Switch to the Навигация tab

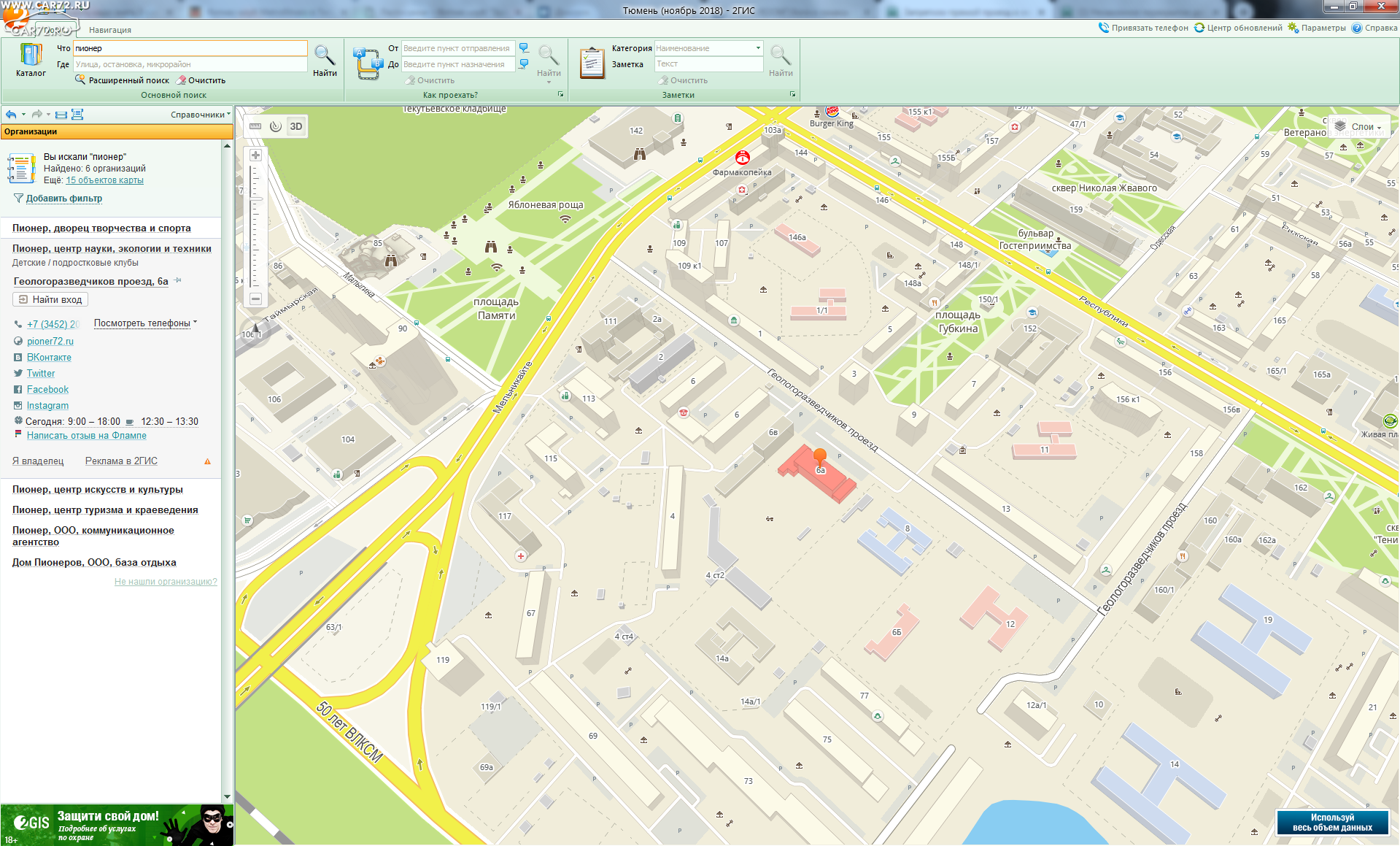click(110, 30)
